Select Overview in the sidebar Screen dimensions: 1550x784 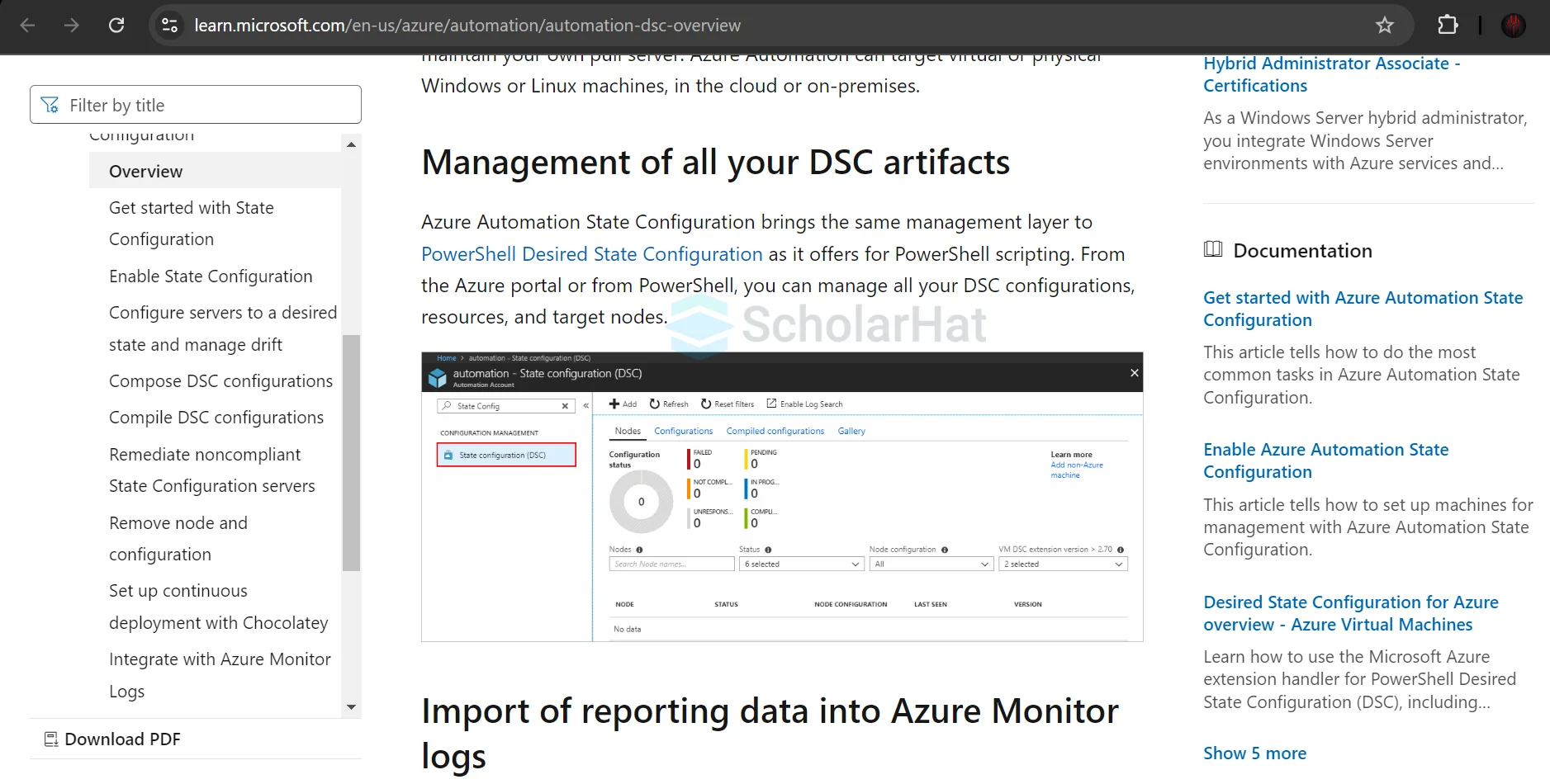click(215, 171)
